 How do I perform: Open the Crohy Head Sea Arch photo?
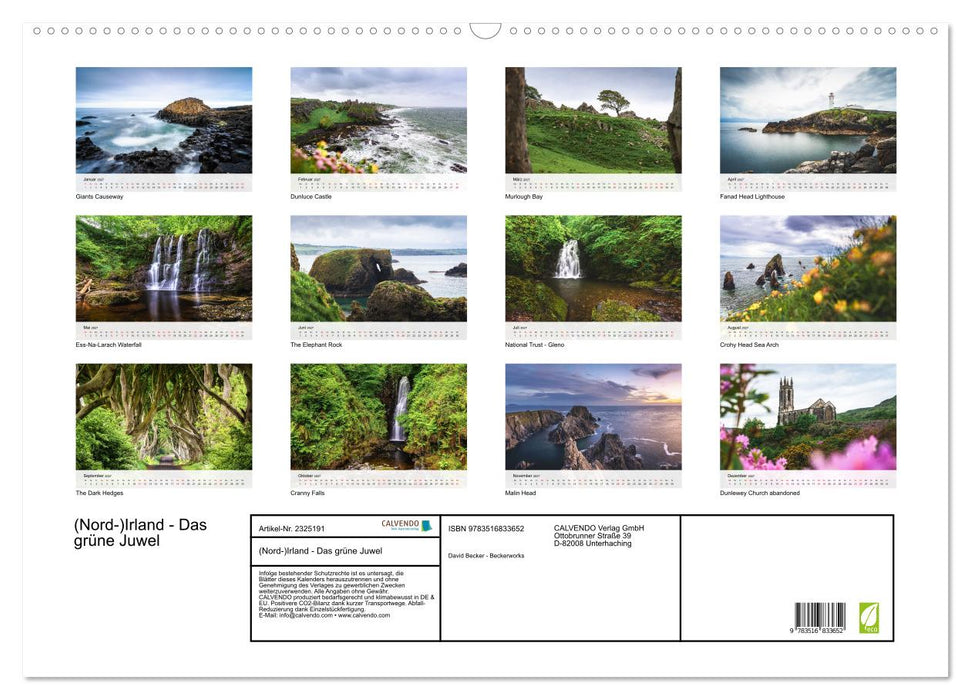(808, 268)
